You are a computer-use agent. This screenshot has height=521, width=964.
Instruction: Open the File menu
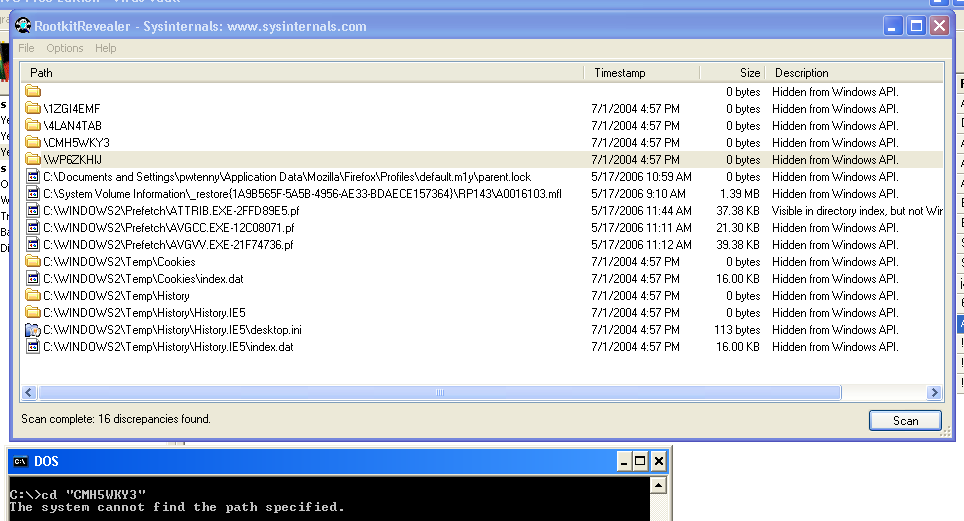click(x=26, y=48)
